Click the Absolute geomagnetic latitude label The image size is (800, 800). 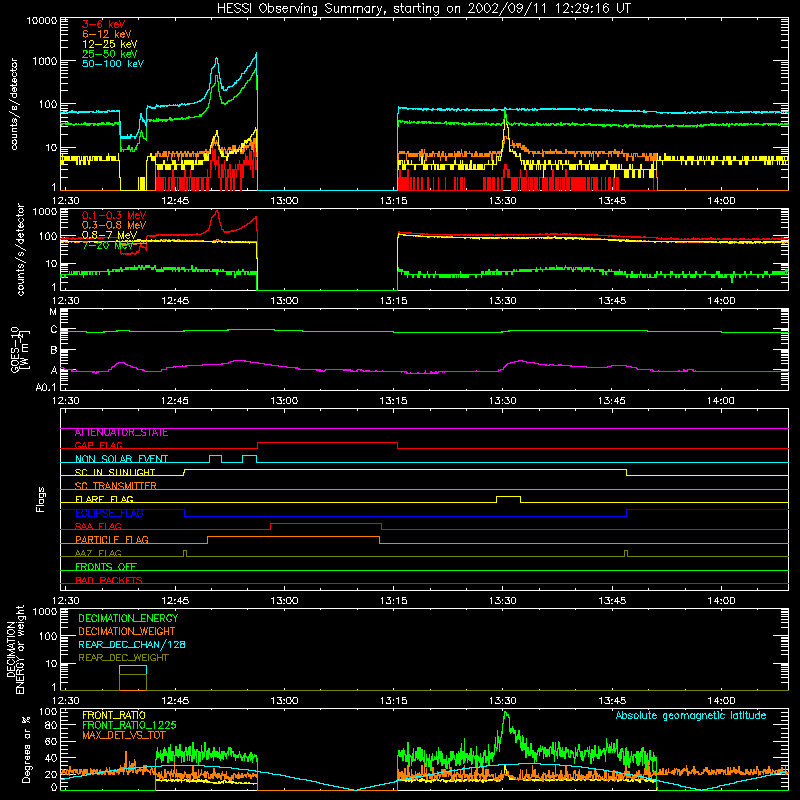691,715
